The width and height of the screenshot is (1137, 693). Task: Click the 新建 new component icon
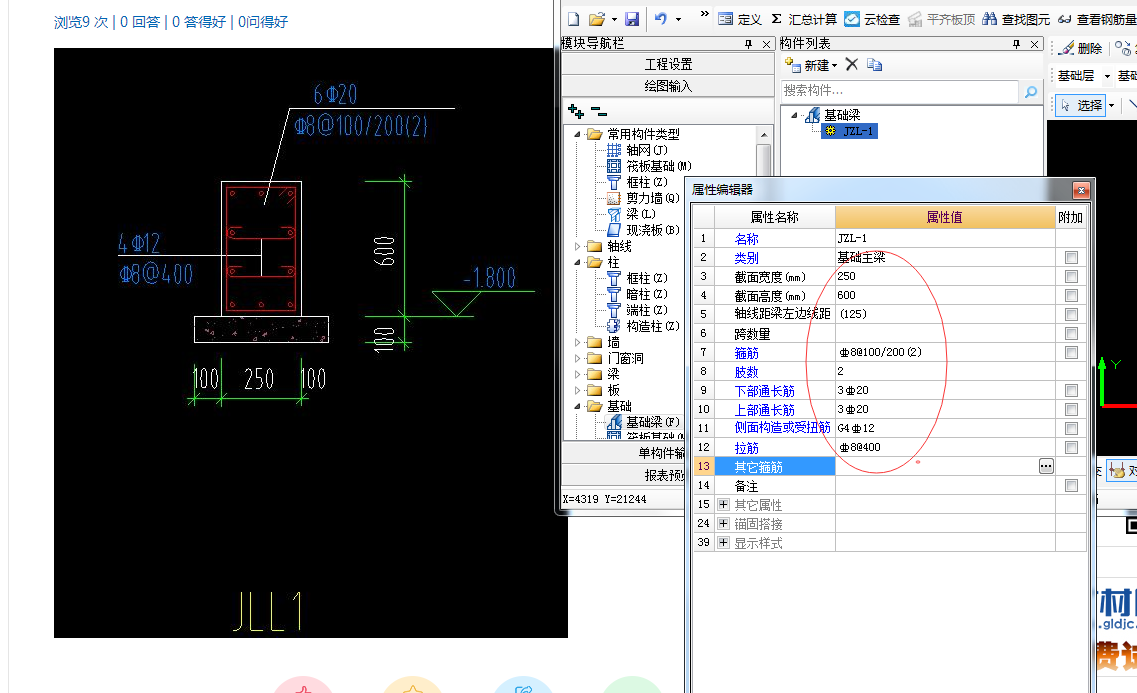click(793, 65)
